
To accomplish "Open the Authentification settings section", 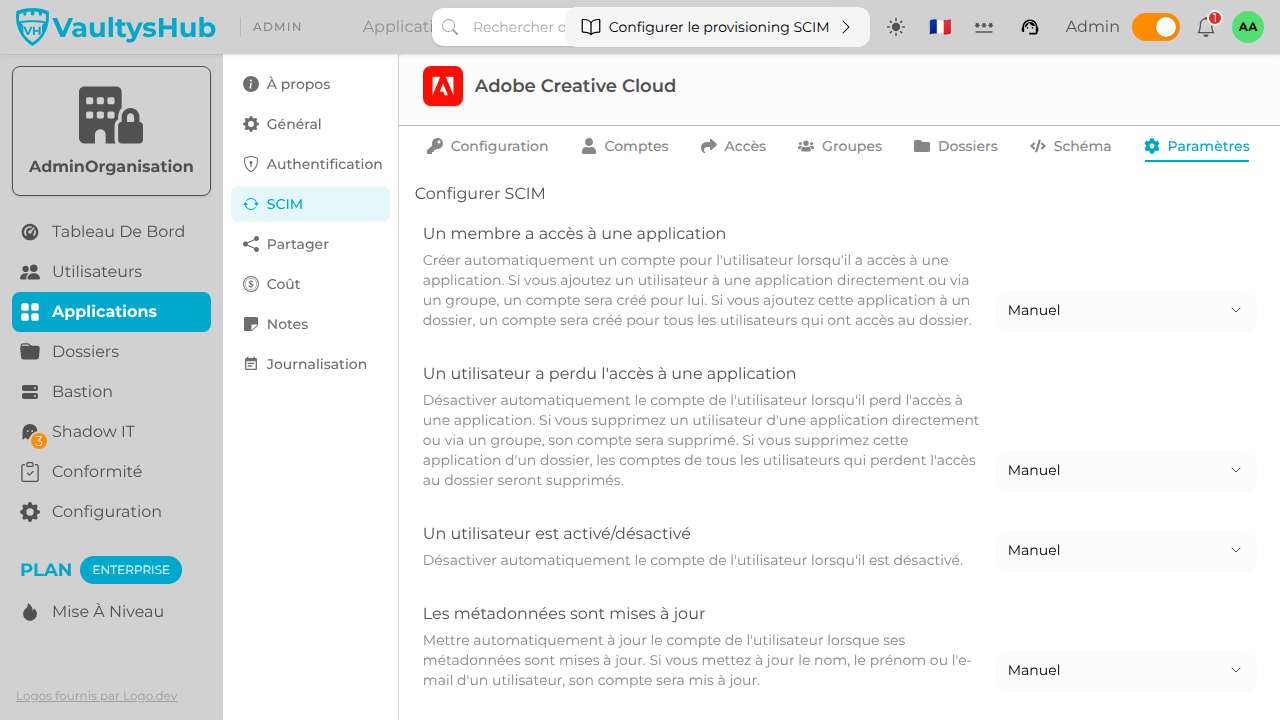I will click(x=310, y=164).
